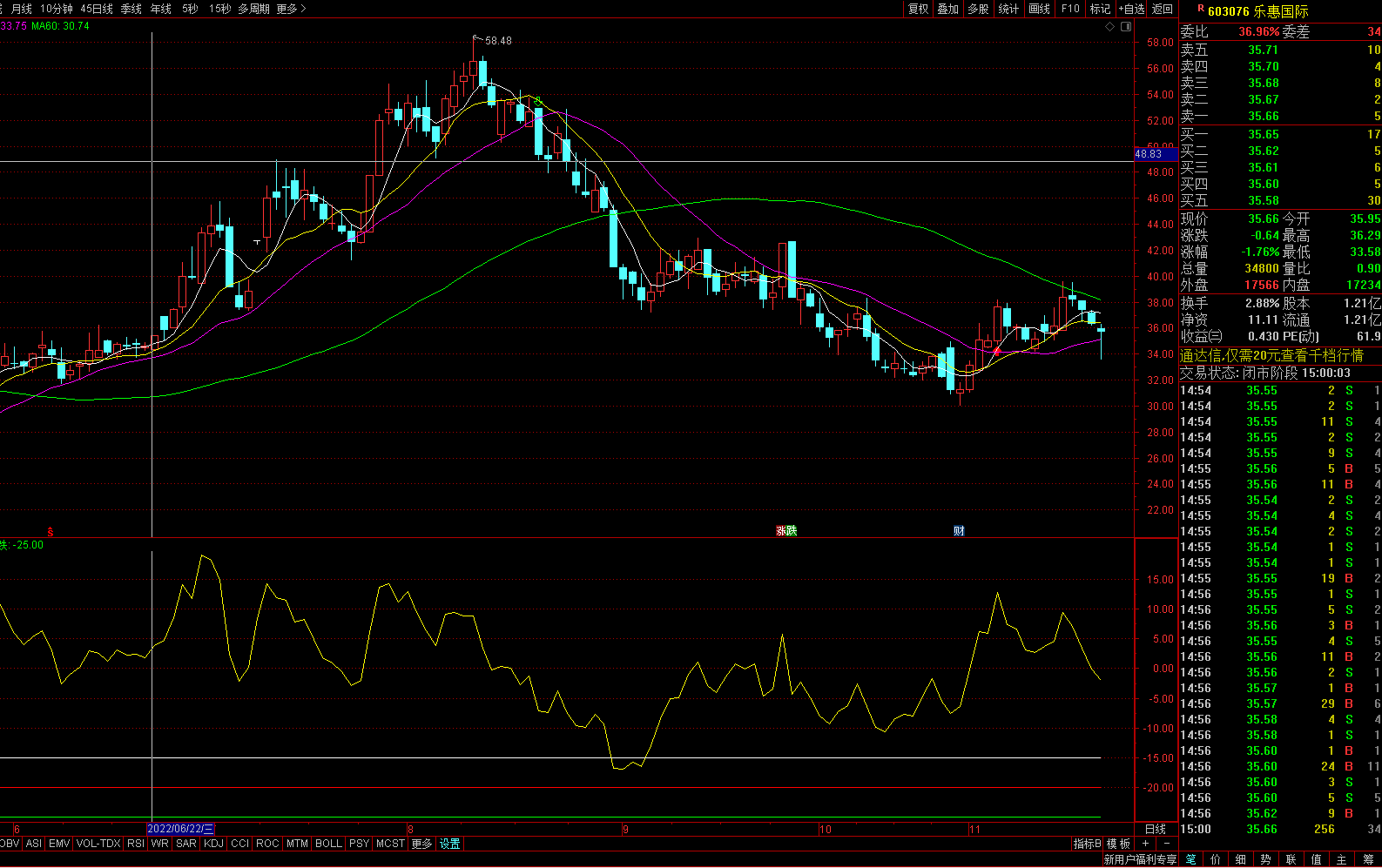Screen dimensions: 1382x868
Task: Click the '涨跌' marker icon on the chart
Action: (786, 530)
